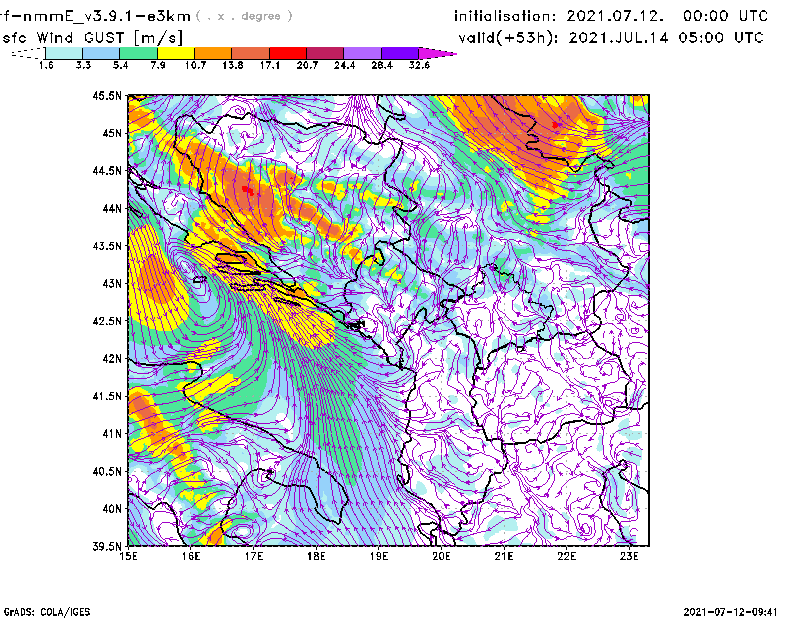Click legend value 13.8
Image resolution: width=800 pixels, height=618 pixels.
click(233, 65)
